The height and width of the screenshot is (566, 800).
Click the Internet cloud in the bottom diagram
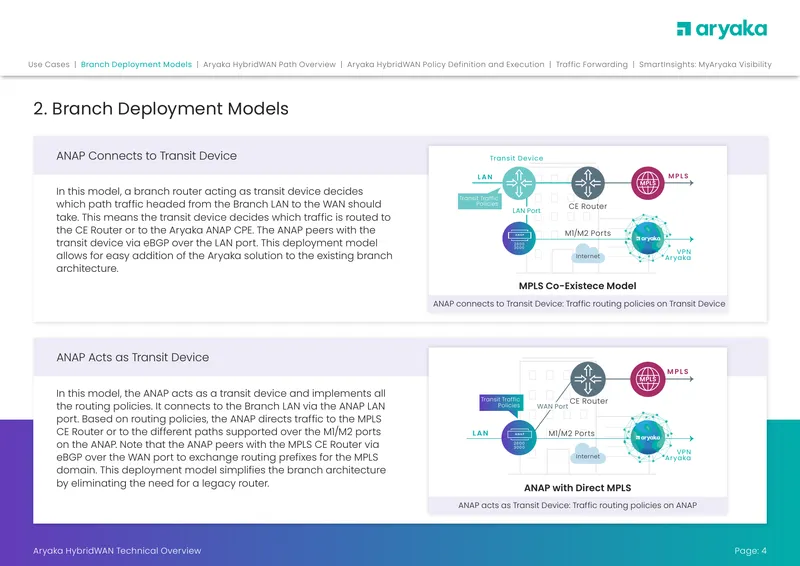pos(588,455)
